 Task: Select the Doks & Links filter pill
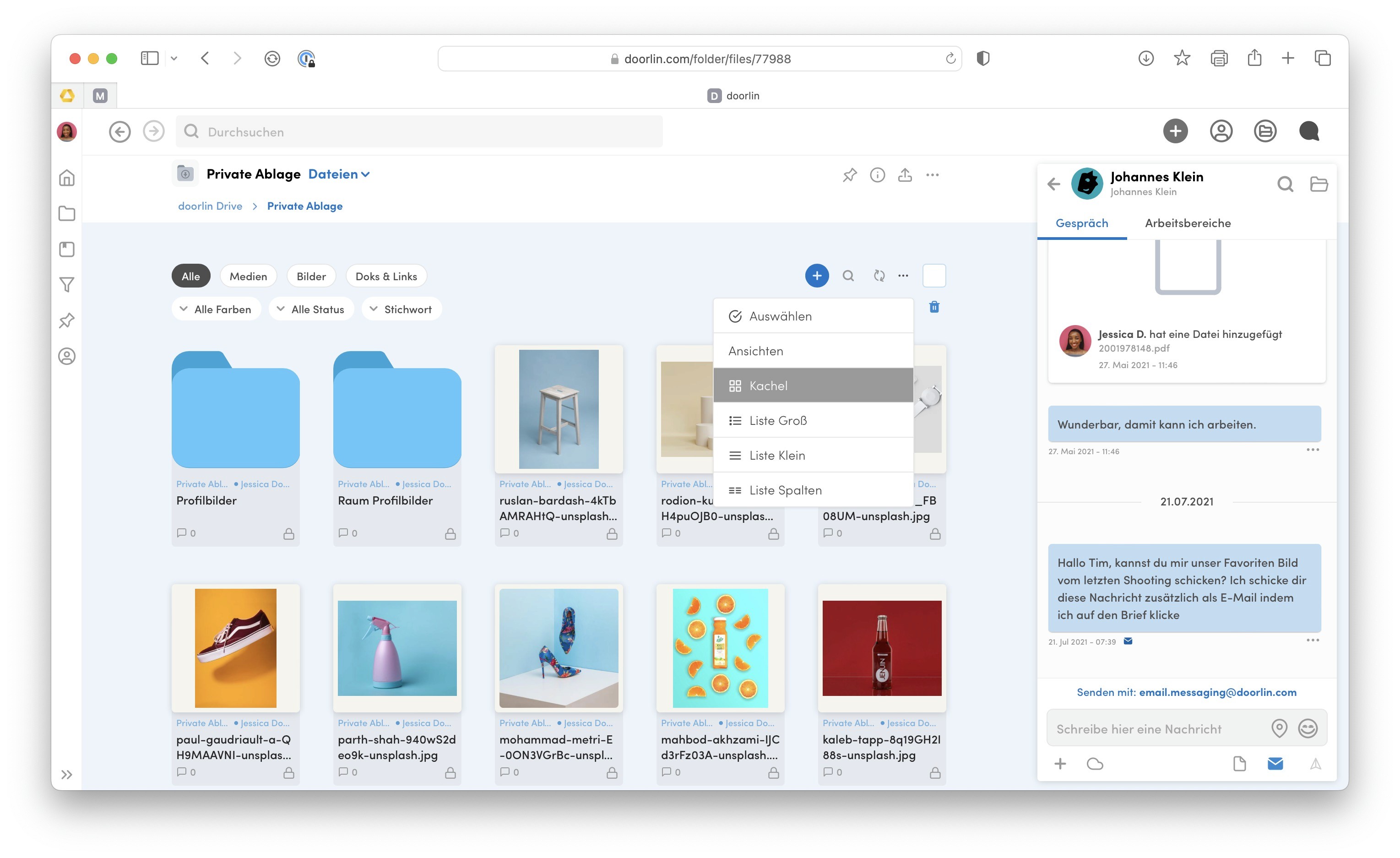pyautogui.click(x=386, y=276)
